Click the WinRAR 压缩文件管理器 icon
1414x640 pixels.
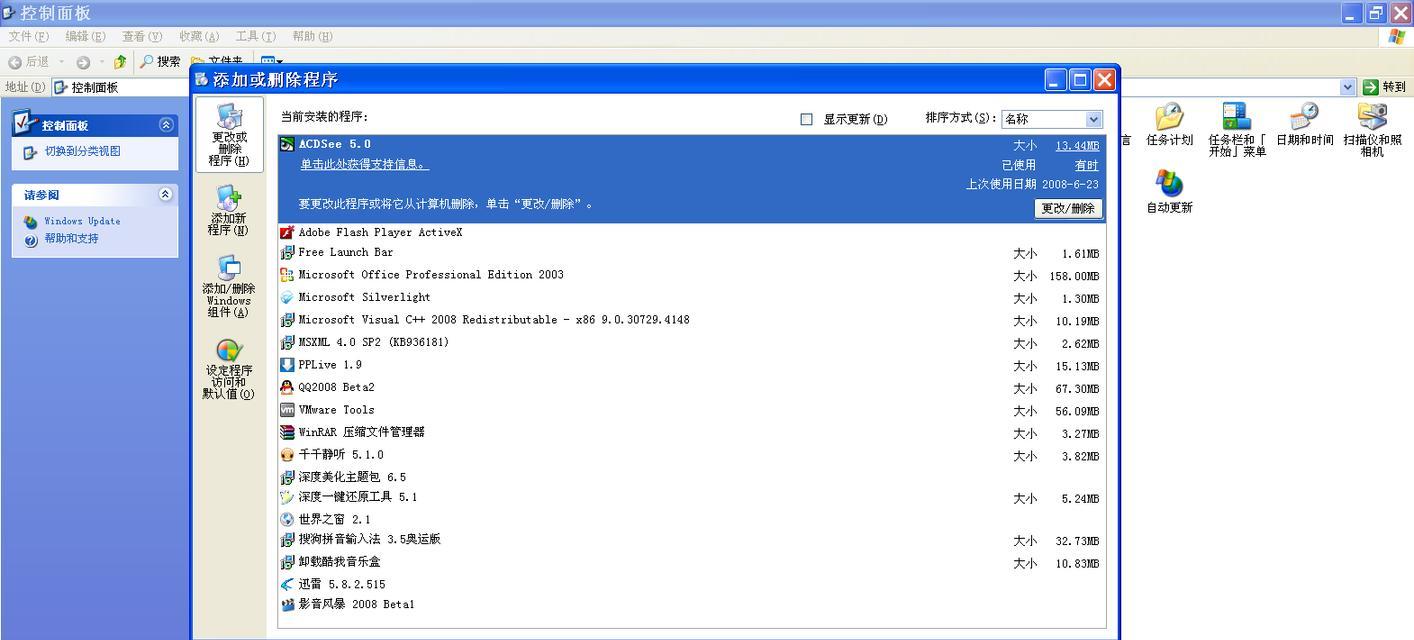pos(287,433)
